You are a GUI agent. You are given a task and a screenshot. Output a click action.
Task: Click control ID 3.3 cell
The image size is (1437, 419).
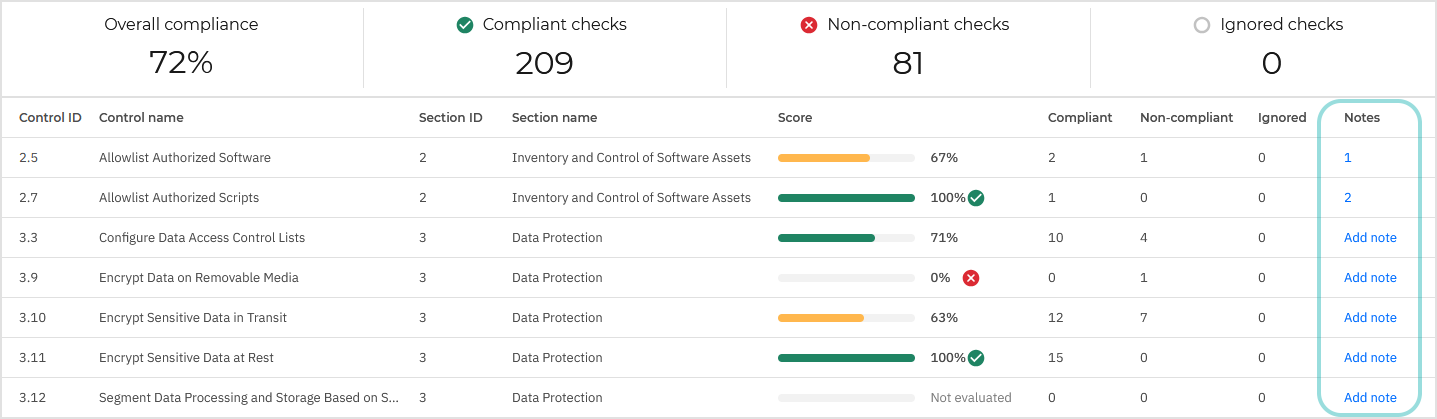(27, 238)
